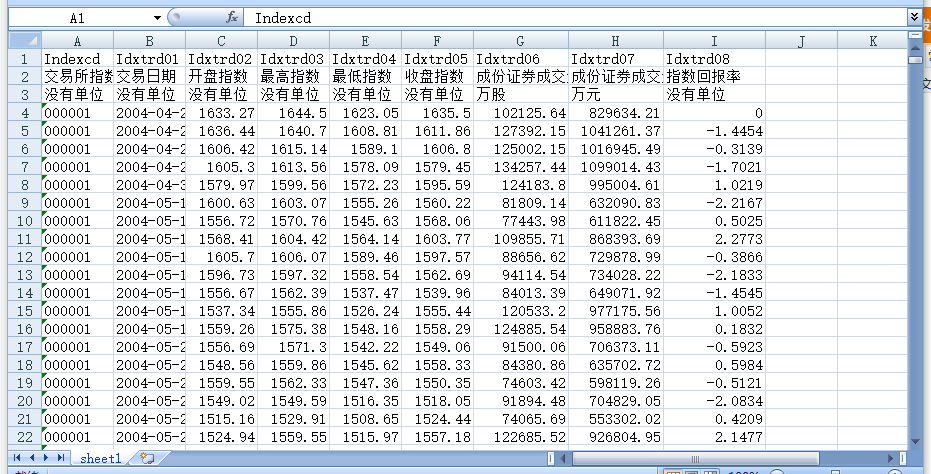Open the Name Box dropdown arrow
The height and width of the screenshot is (474, 931).
tap(157, 18)
